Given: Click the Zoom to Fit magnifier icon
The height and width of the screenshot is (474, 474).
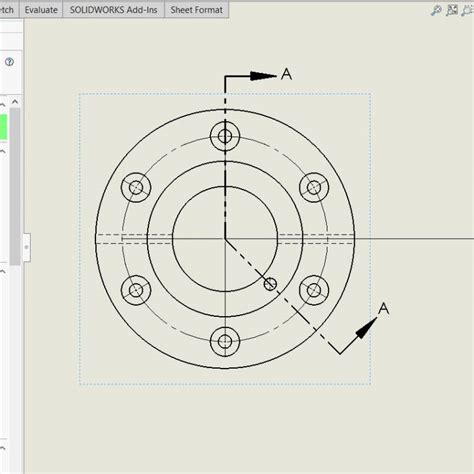Looking at the screenshot, I should coord(436,10).
